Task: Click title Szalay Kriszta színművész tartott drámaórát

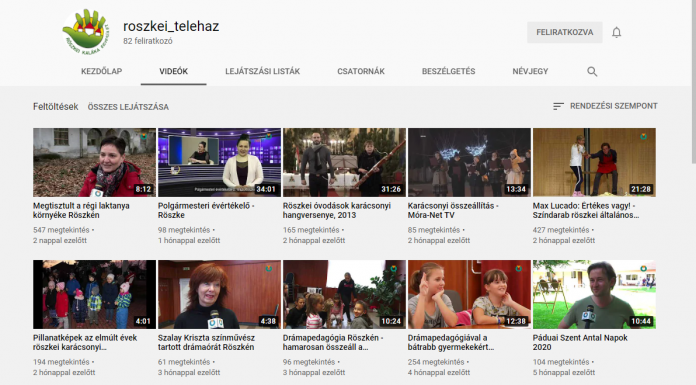Action: (206, 342)
